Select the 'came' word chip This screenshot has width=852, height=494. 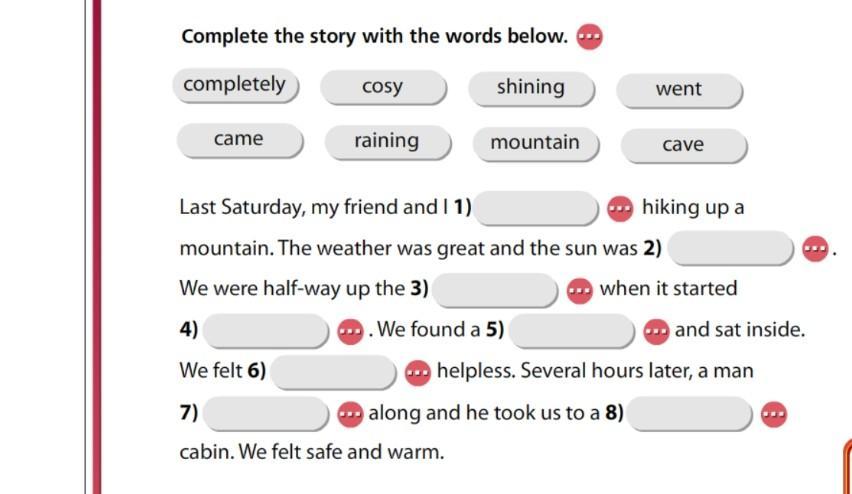[239, 140]
